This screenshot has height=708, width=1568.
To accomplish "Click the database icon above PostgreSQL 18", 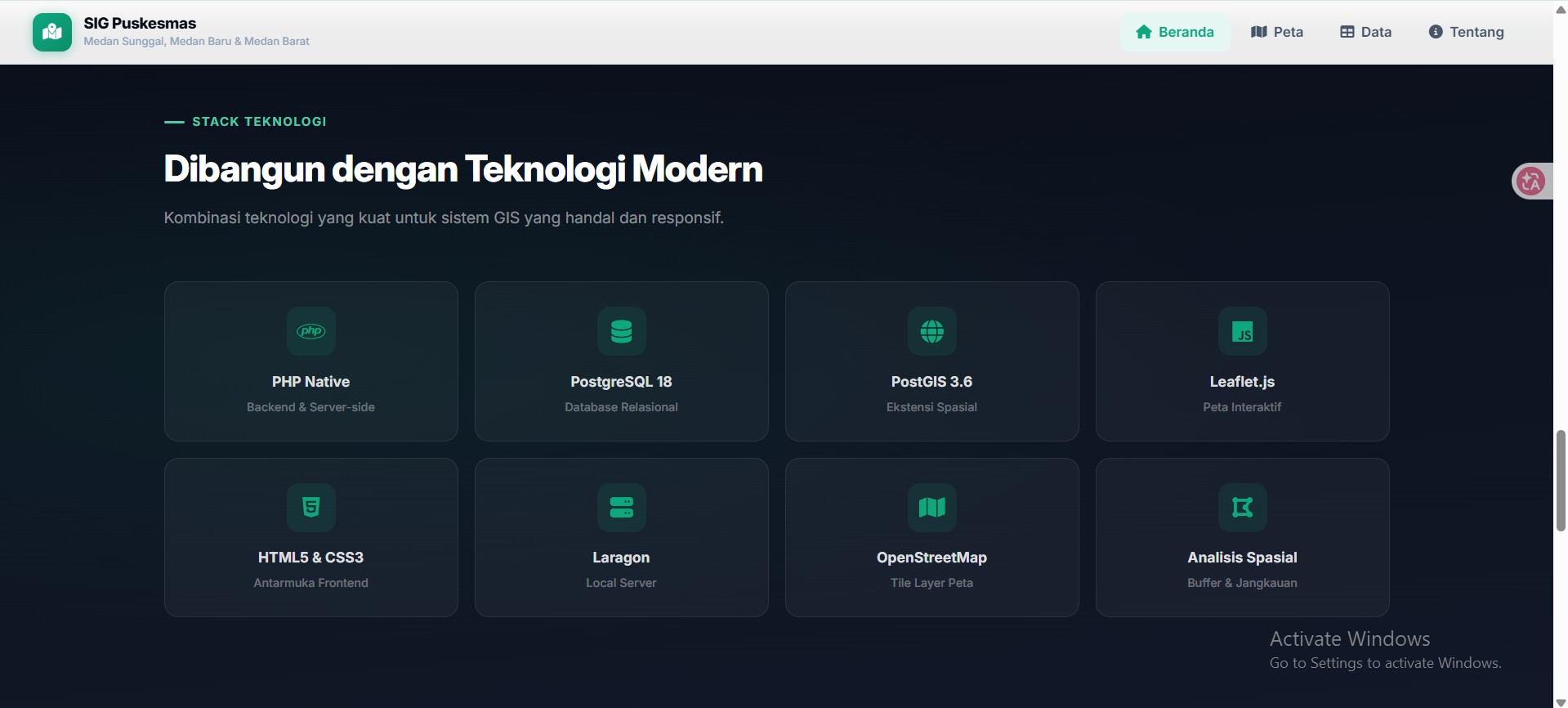I will pyautogui.click(x=621, y=331).
